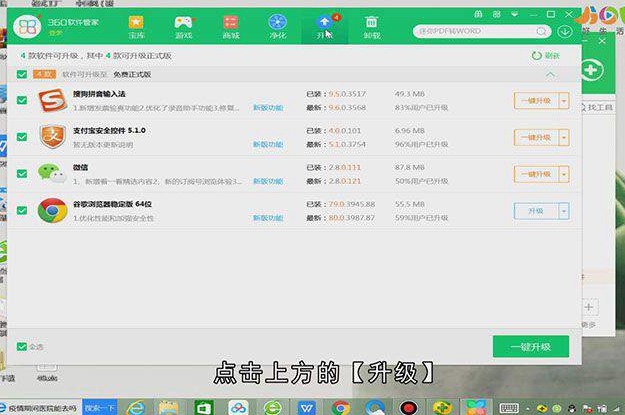
Task: Click 一键升级 for 微信
Action: (x=536, y=174)
